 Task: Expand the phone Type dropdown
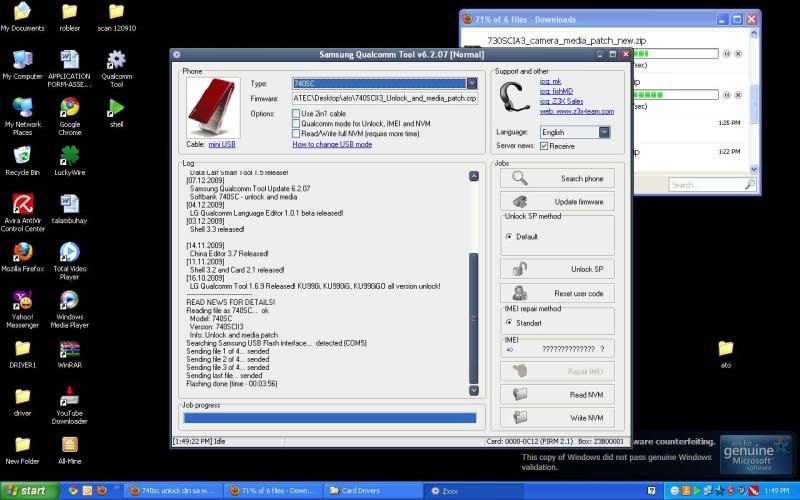[472, 83]
